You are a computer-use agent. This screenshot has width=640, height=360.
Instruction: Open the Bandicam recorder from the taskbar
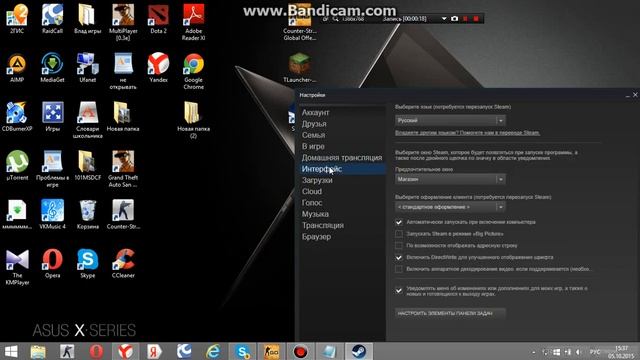point(300,351)
